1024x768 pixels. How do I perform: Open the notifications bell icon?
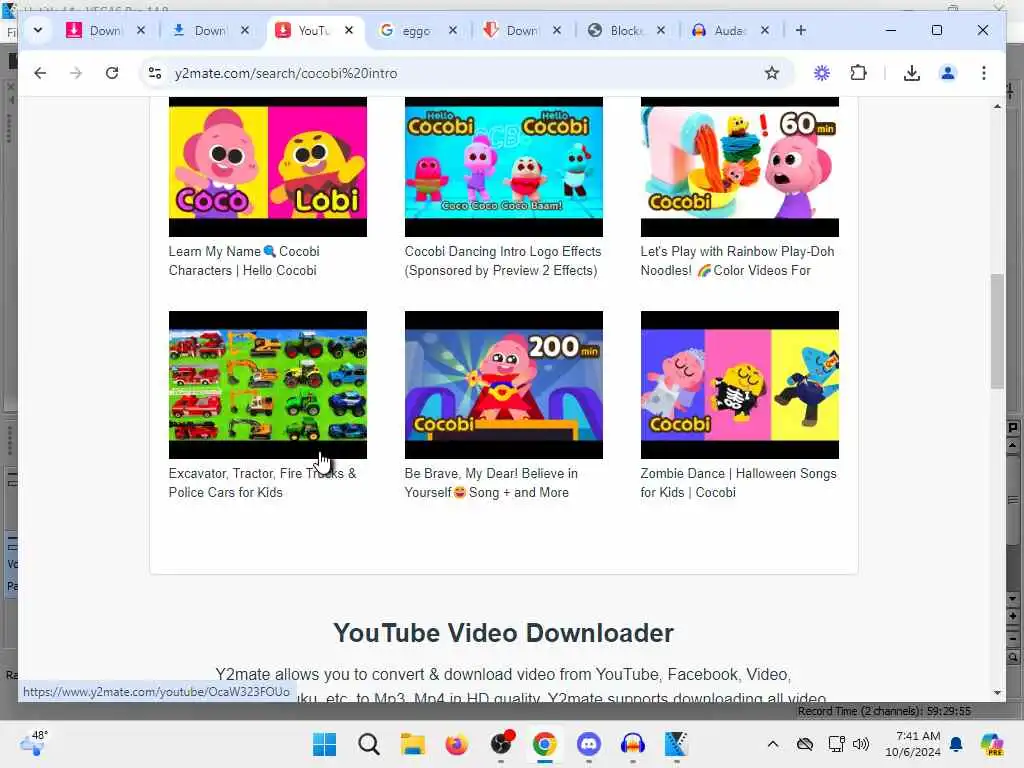tap(956, 744)
